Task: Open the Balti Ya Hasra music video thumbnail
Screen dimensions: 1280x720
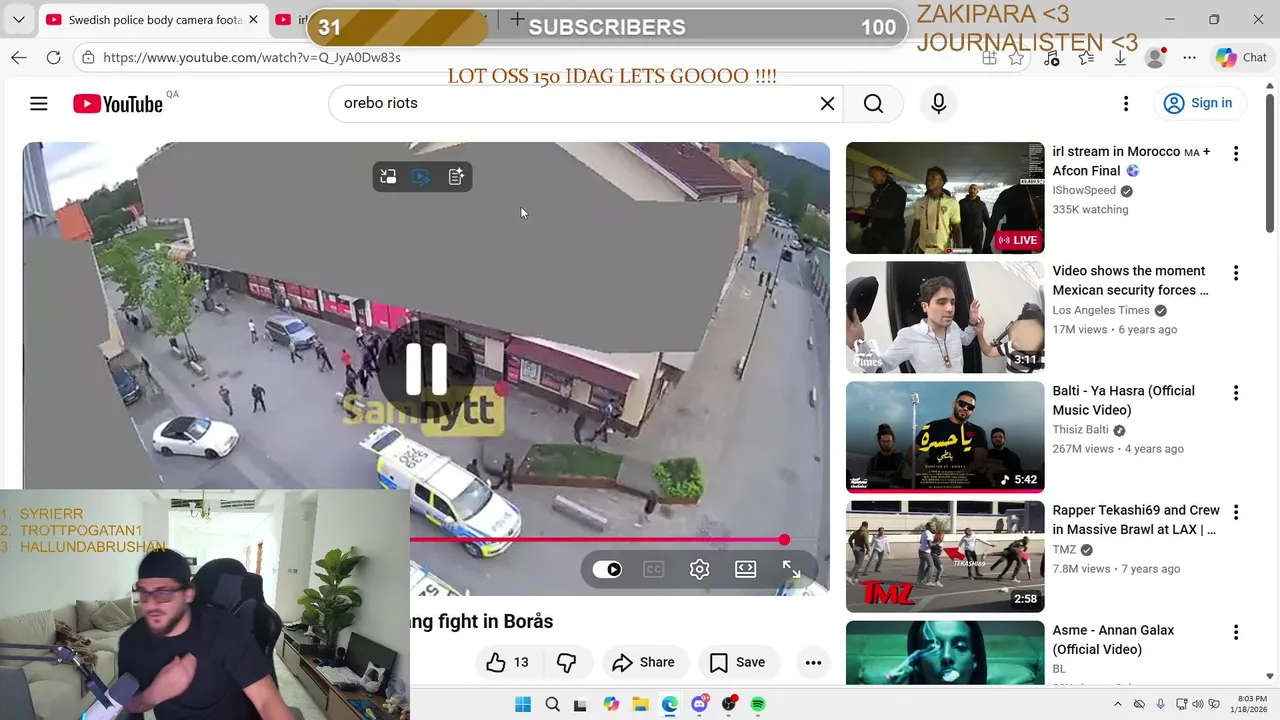Action: 945,437
